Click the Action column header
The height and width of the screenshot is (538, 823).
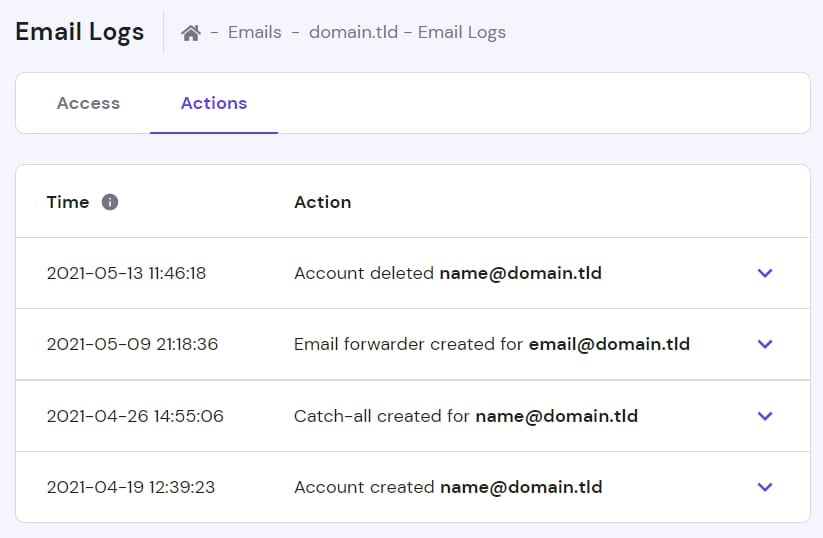click(x=322, y=202)
